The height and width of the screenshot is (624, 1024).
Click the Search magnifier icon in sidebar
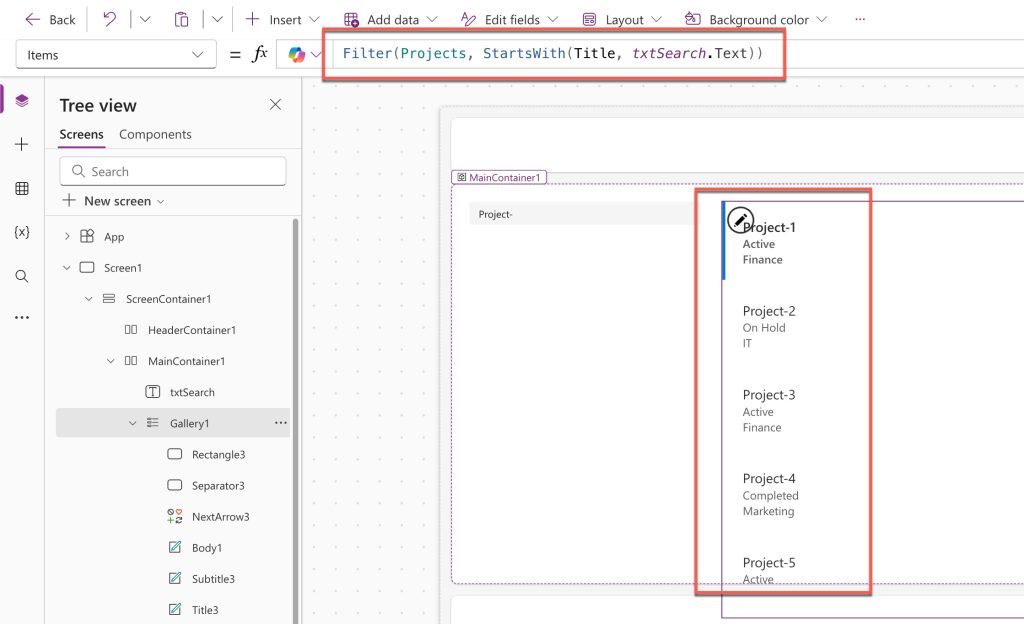(x=22, y=276)
